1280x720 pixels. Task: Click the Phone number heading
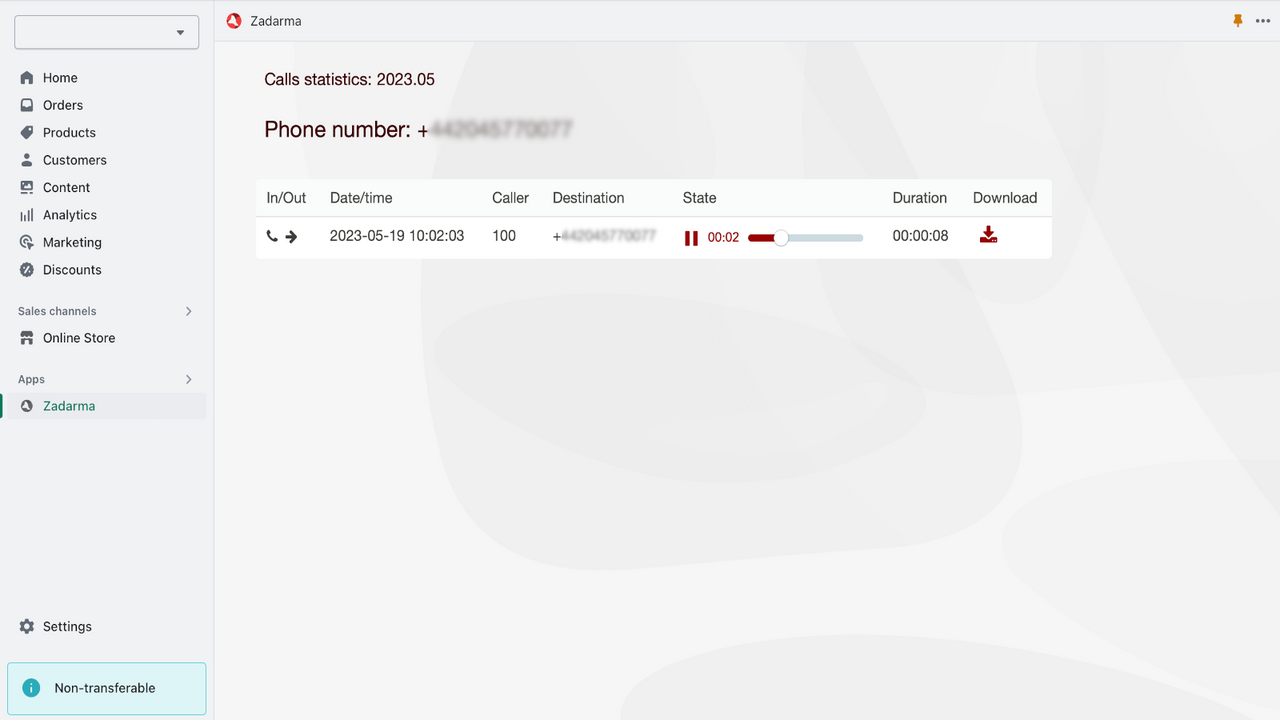418,130
